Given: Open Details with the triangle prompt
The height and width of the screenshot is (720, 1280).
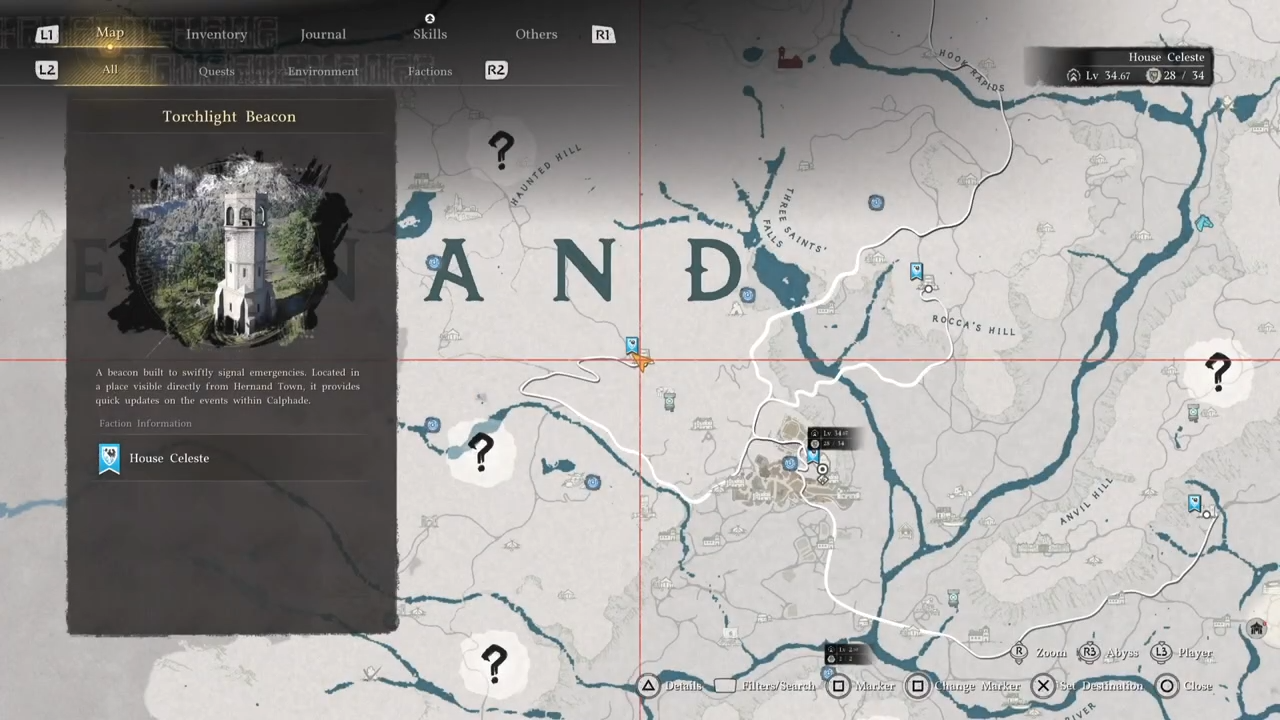Looking at the screenshot, I should [672, 686].
